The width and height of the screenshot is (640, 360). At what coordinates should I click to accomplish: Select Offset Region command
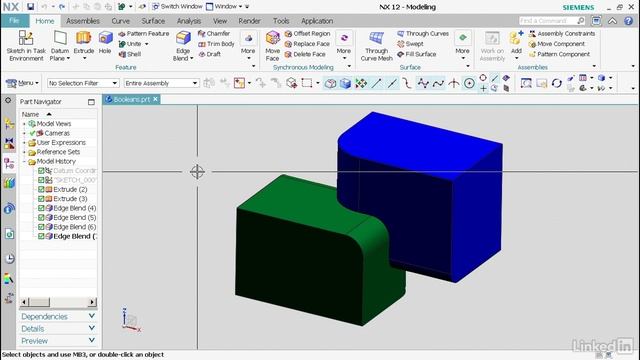(307, 33)
